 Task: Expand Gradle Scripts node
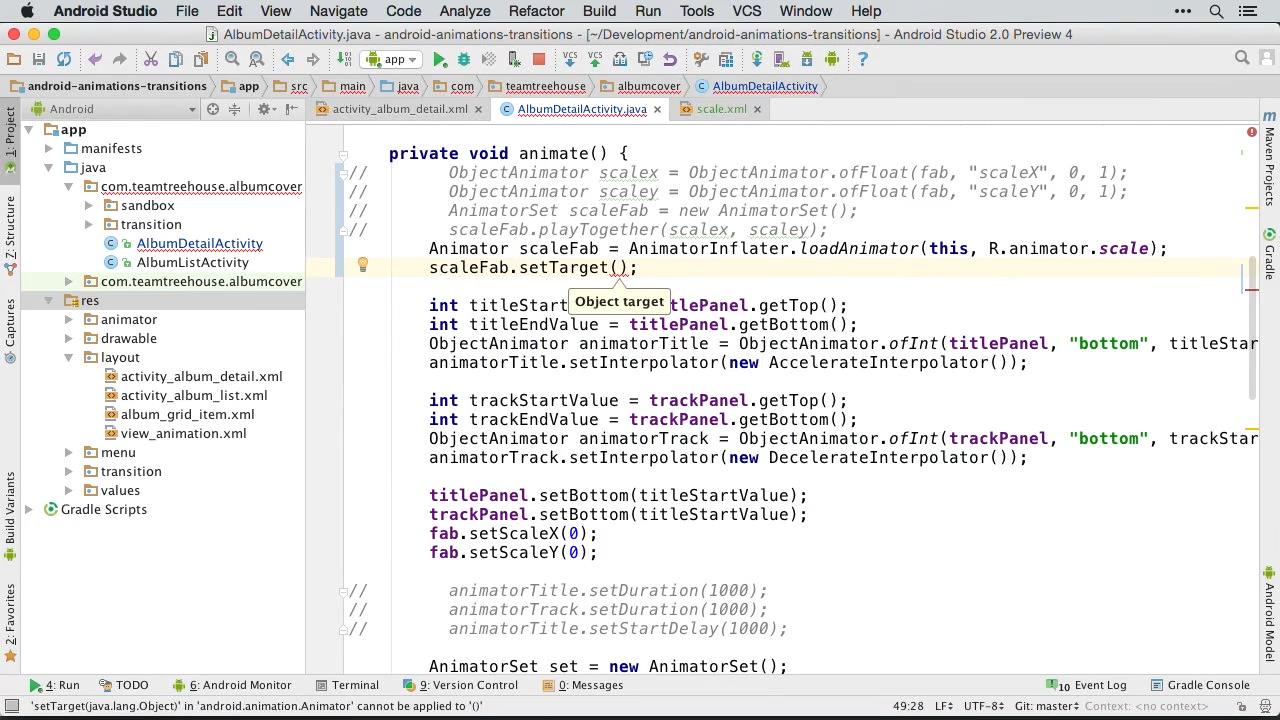click(29, 509)
